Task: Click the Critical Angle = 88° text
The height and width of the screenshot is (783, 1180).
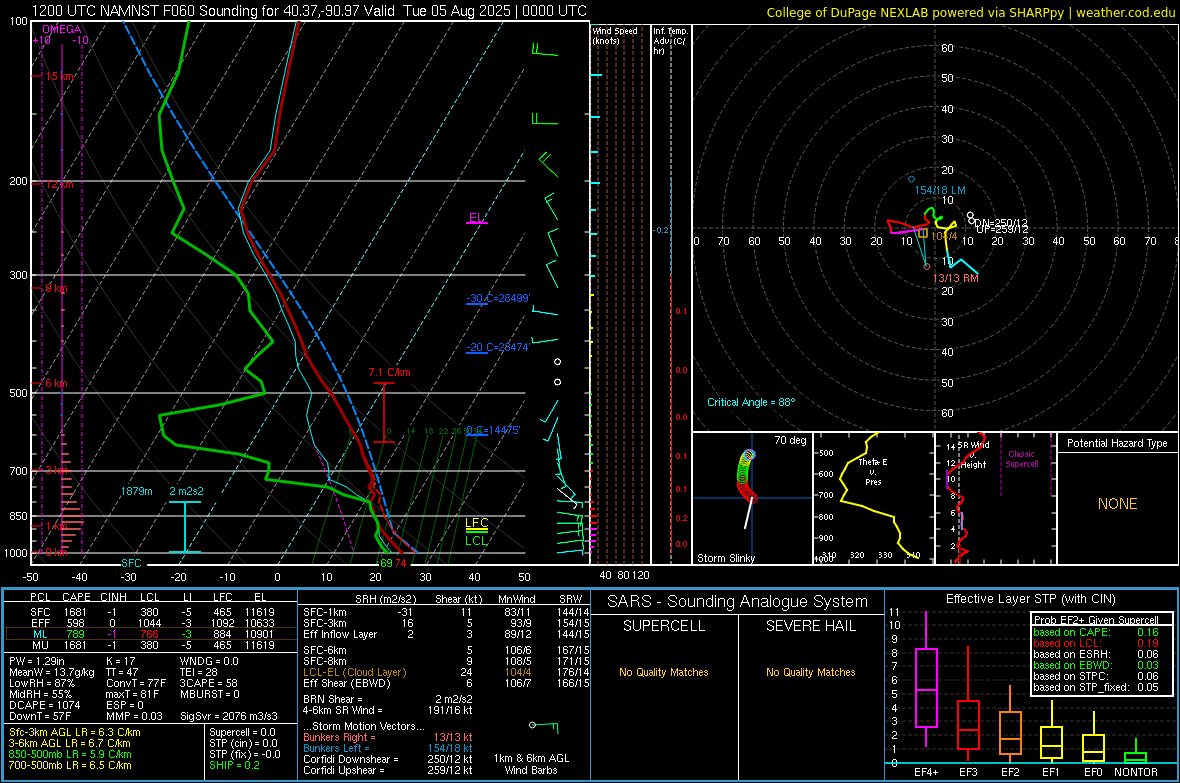Action: 751,402
